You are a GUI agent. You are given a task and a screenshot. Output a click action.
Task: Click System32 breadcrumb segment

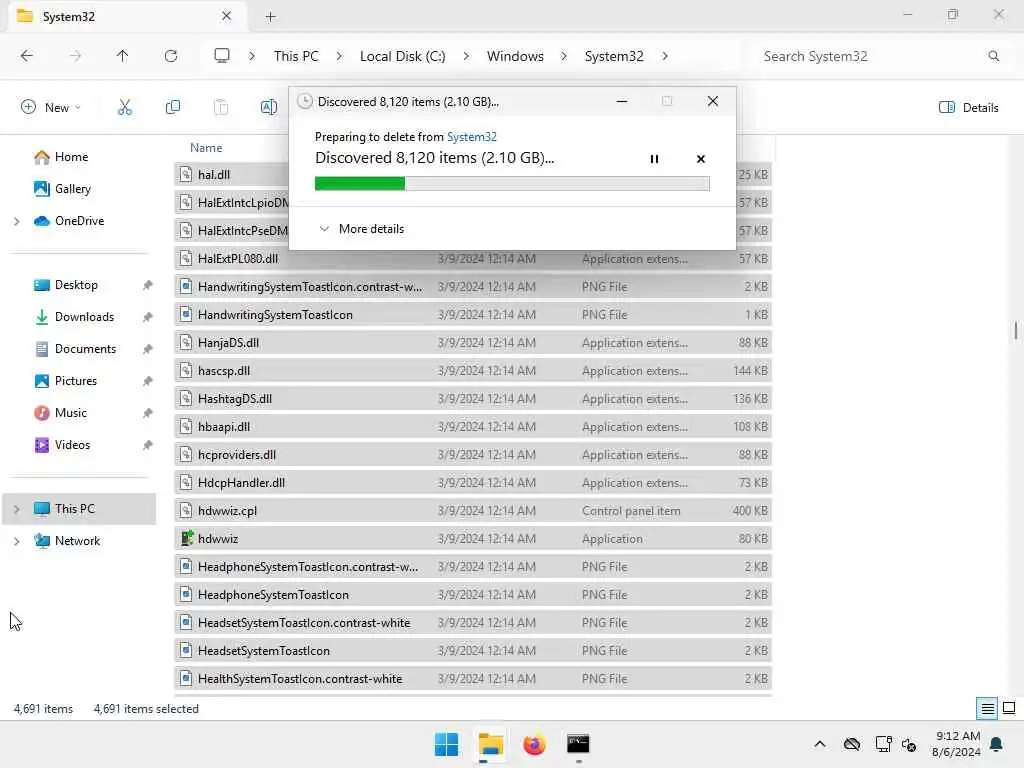click(614, 56)
